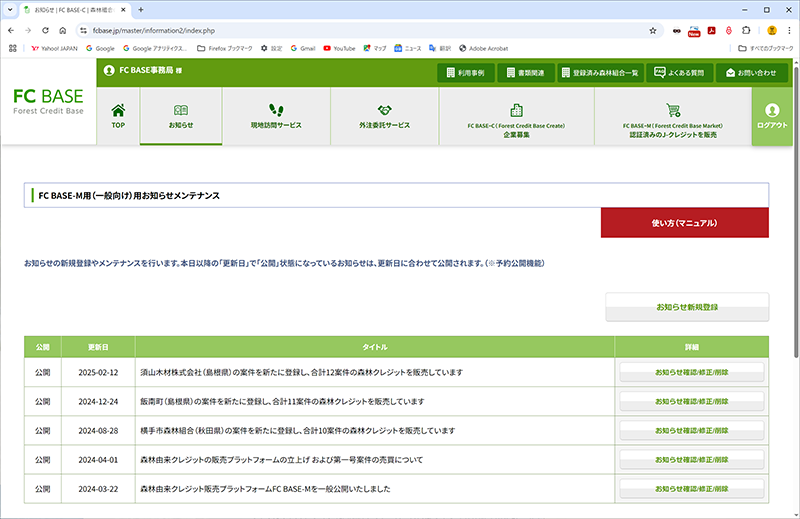Image resolution: width=800 pixels, height=519 pixels.
Task: Open 書類関連 in the top bar
Action: coord(525,73)
